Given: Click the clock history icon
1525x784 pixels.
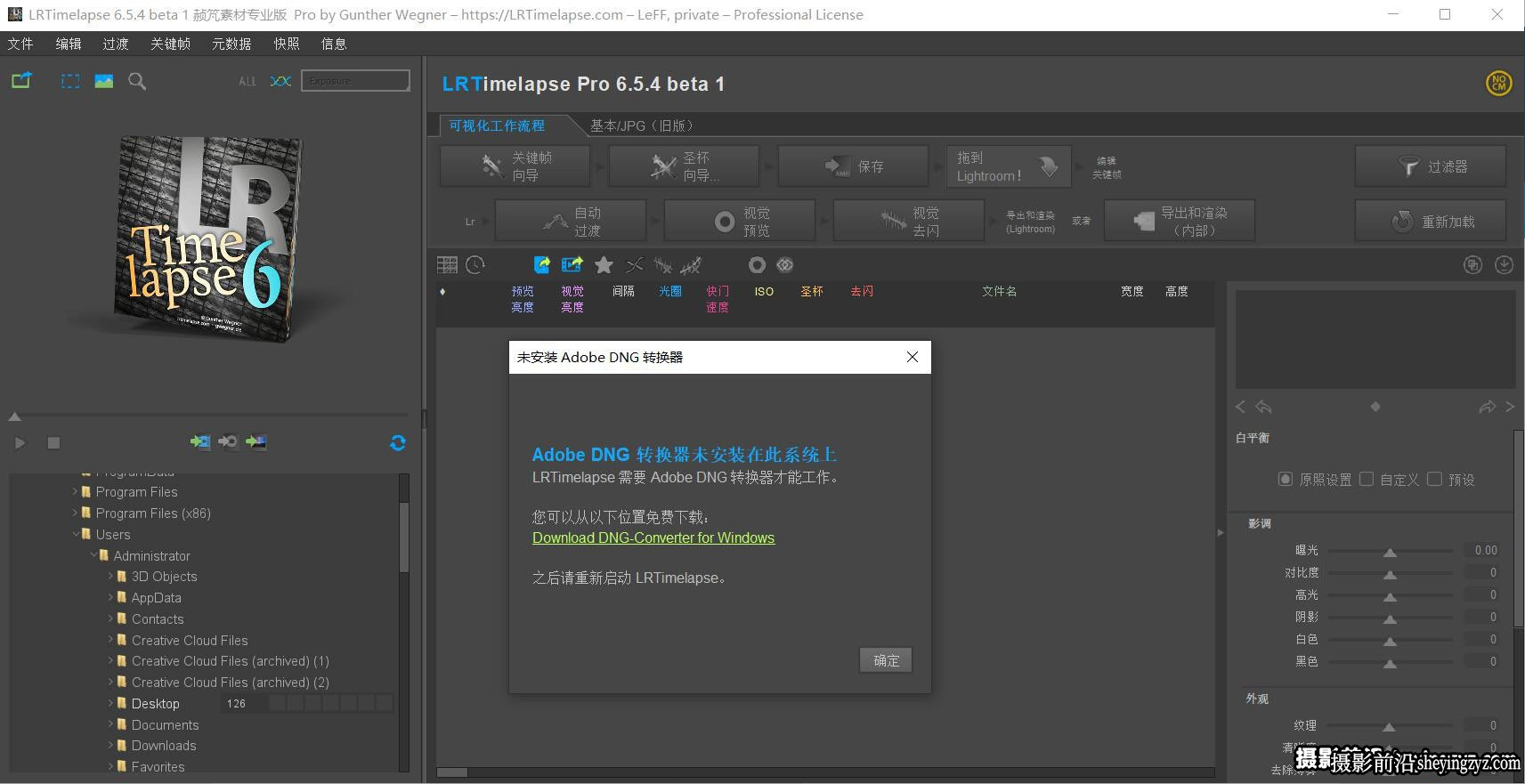Looking at the screenshot, I should pos(475,264).
